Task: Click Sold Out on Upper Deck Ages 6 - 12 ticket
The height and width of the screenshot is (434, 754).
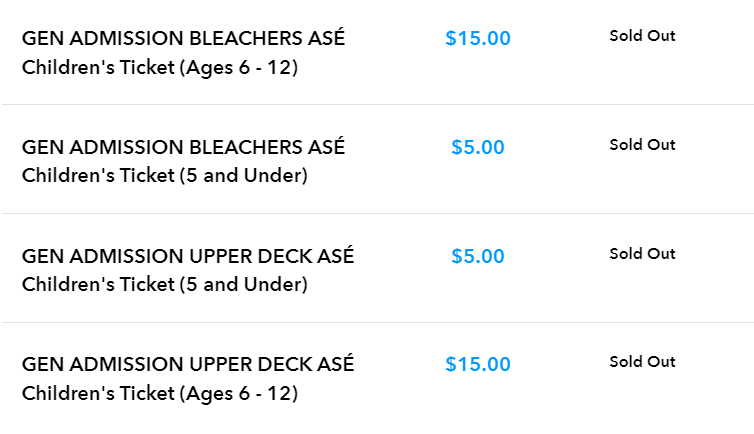Action: [642, 362]
